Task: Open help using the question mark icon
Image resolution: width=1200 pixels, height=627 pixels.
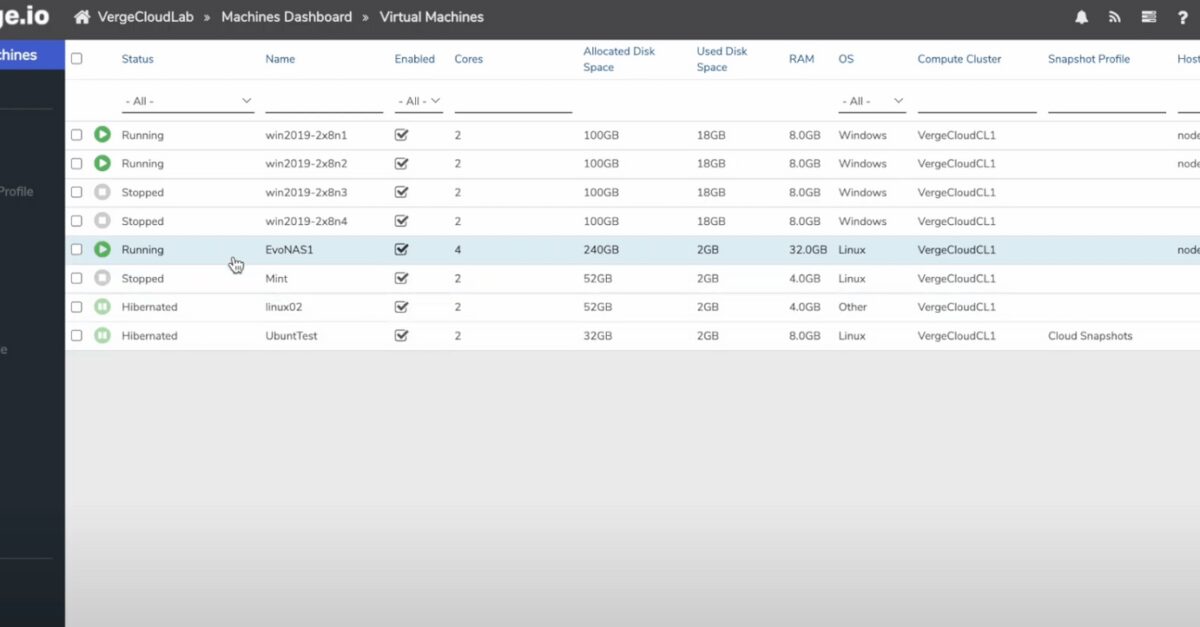Action: pyautogui.click(x=1184, y=16)
